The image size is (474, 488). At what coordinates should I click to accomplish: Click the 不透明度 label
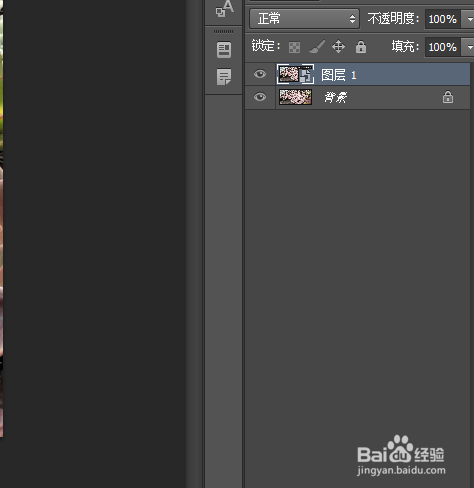393,19
